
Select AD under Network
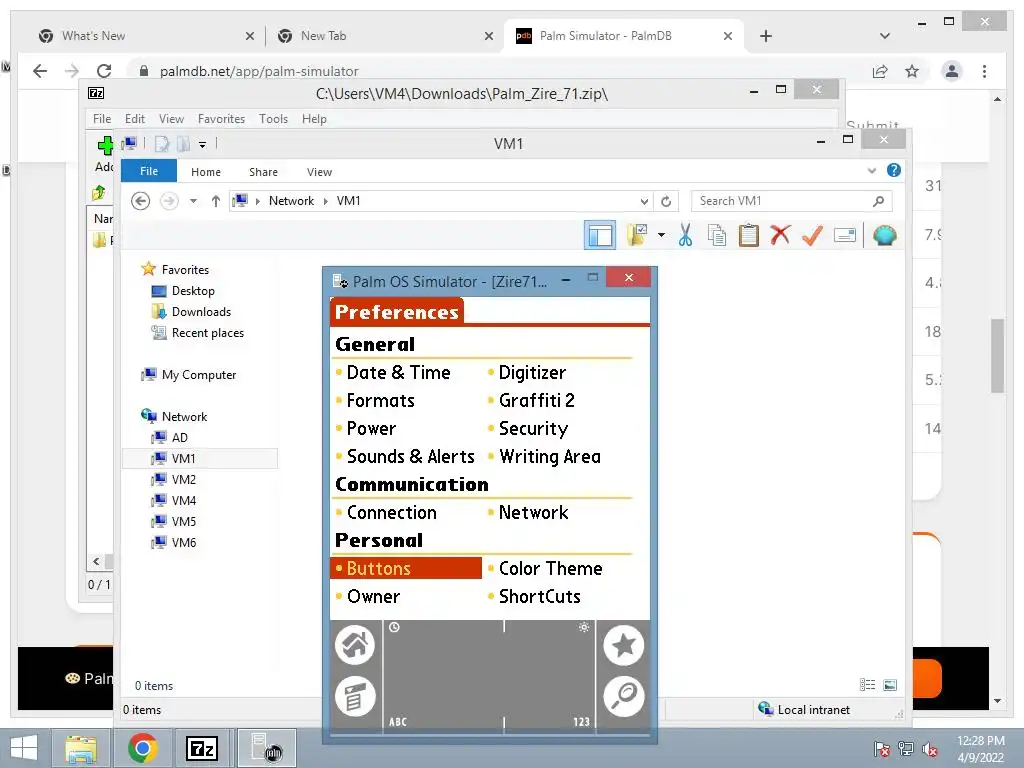[180, 438]
